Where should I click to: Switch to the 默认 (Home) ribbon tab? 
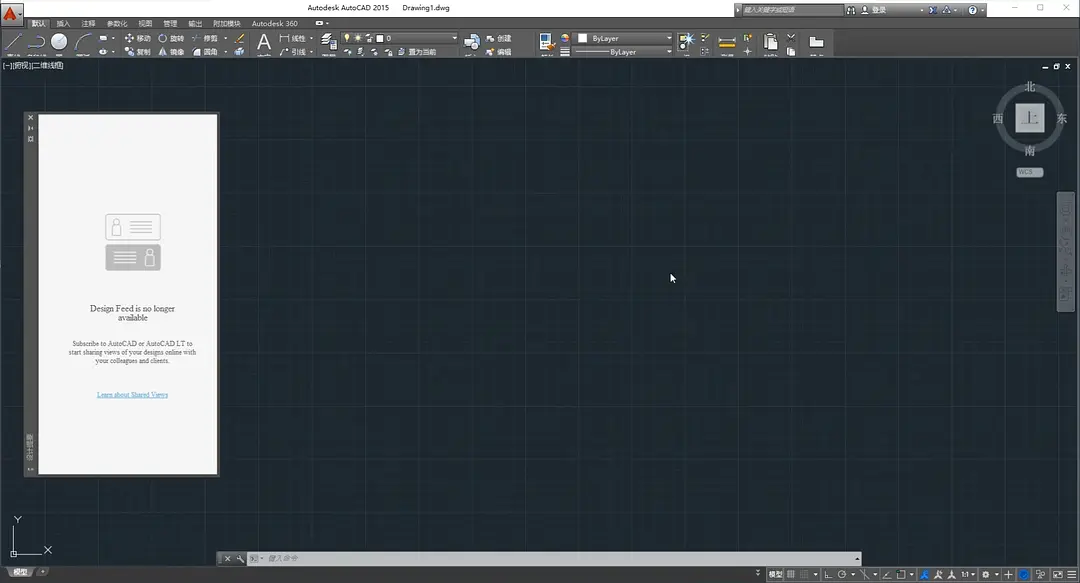(39, 23)
